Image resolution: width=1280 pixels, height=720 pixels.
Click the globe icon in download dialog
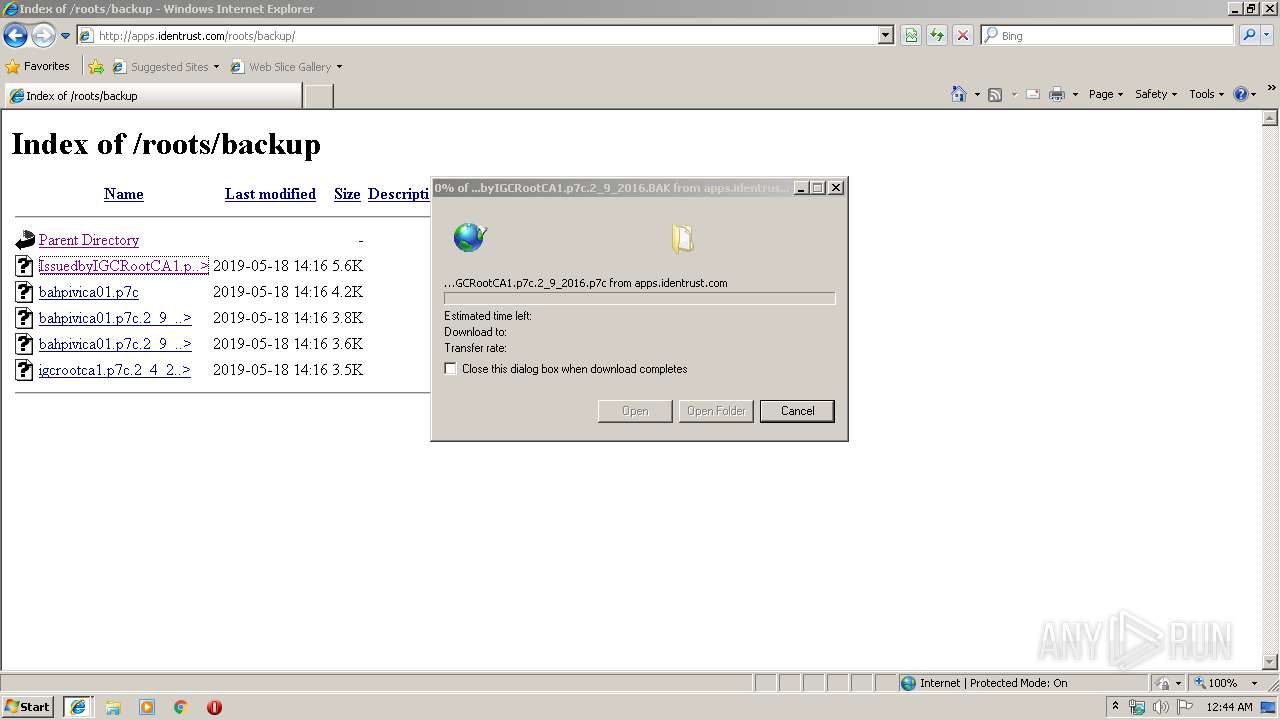pos(469,237)
